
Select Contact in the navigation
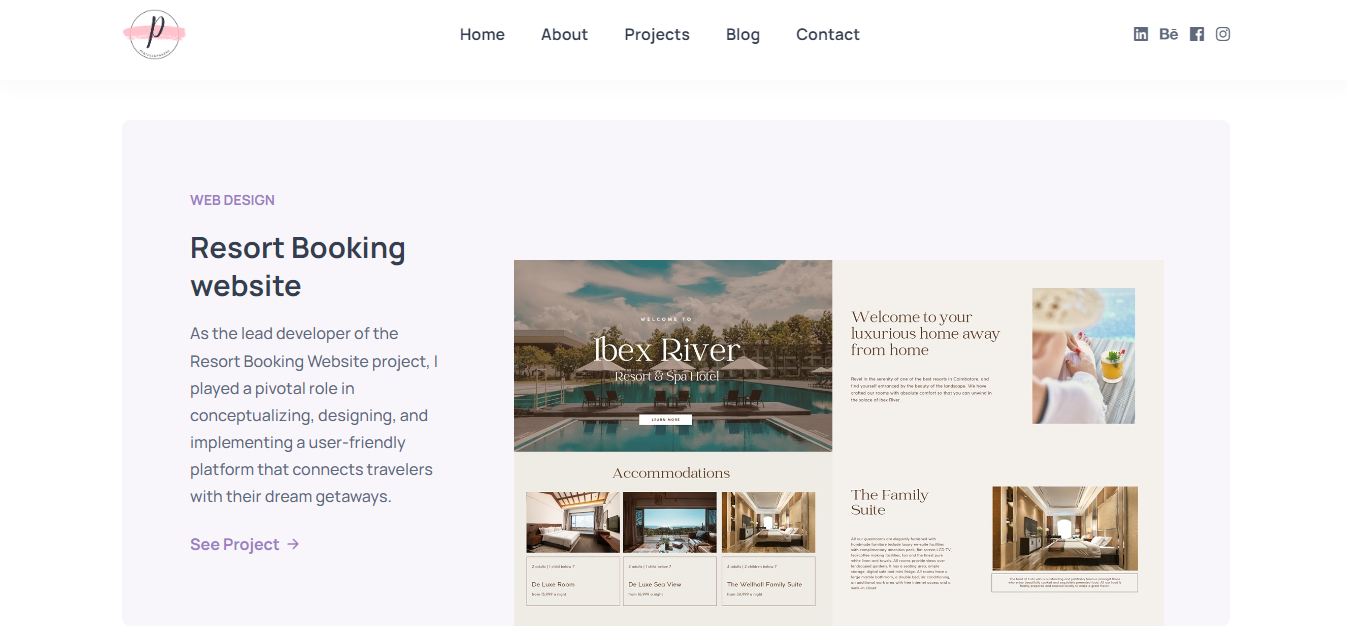click(x=827, y=34)
